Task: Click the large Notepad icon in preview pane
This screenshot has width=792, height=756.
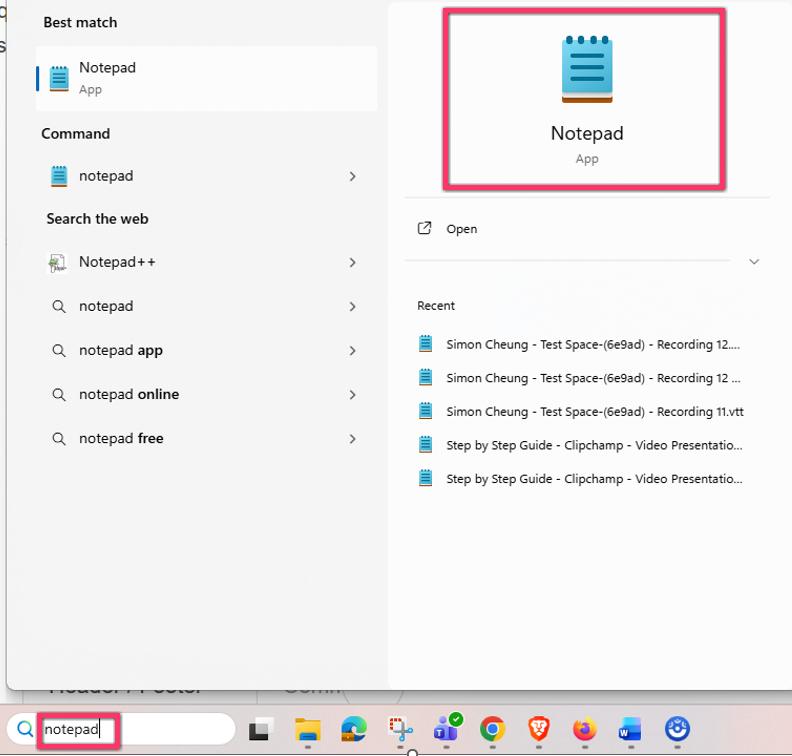Action: pyautogui.click(x=587, y=69)
